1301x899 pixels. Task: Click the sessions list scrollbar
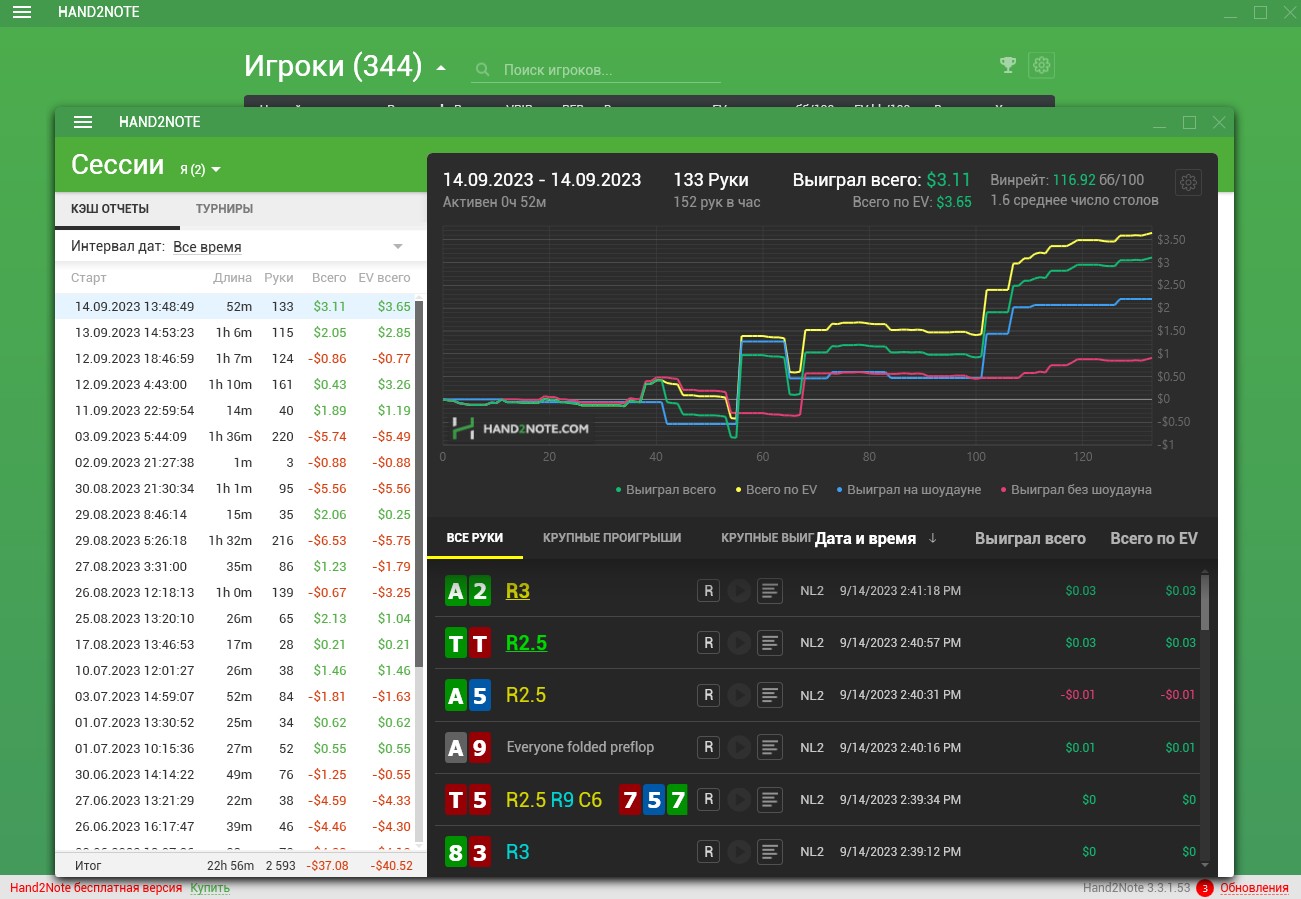click(x=420, y=484)
